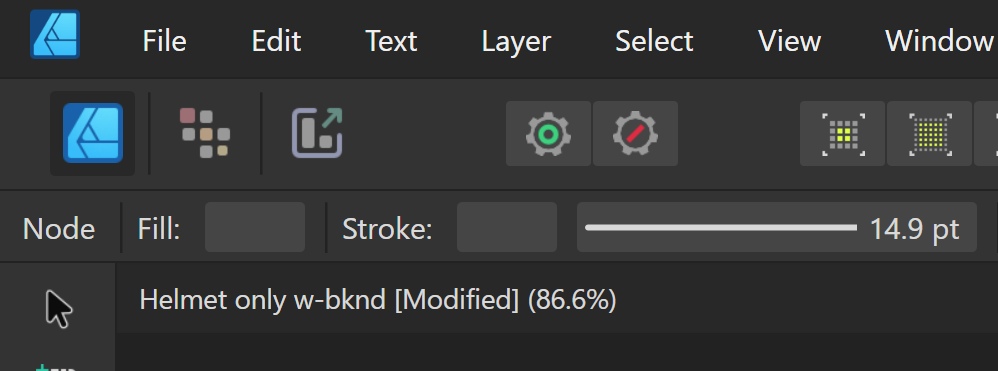The image size is (998, 371).
Task: Select the Move tool arrow
Action: (59, 309)
